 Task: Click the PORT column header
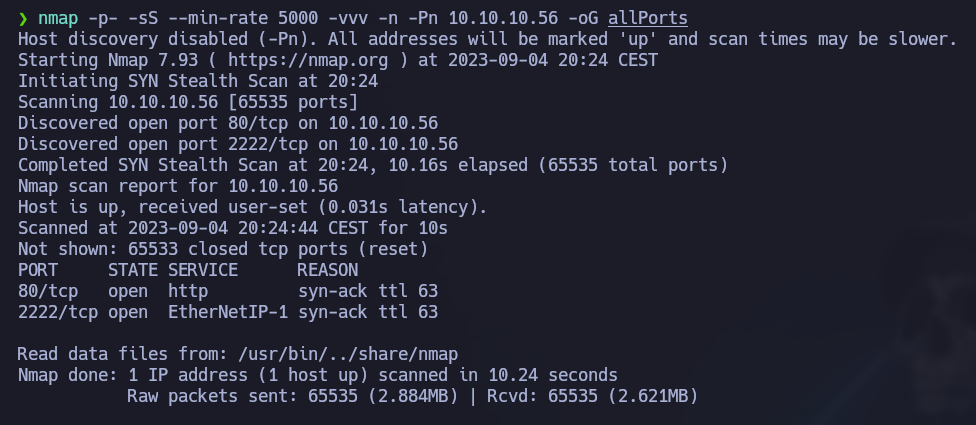pos(38,270)
